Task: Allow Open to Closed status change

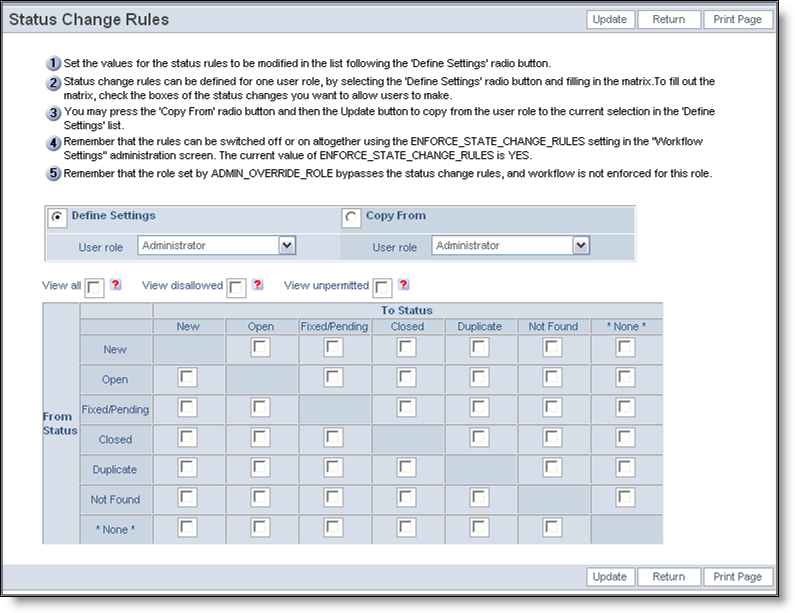Action: (406, 378)
